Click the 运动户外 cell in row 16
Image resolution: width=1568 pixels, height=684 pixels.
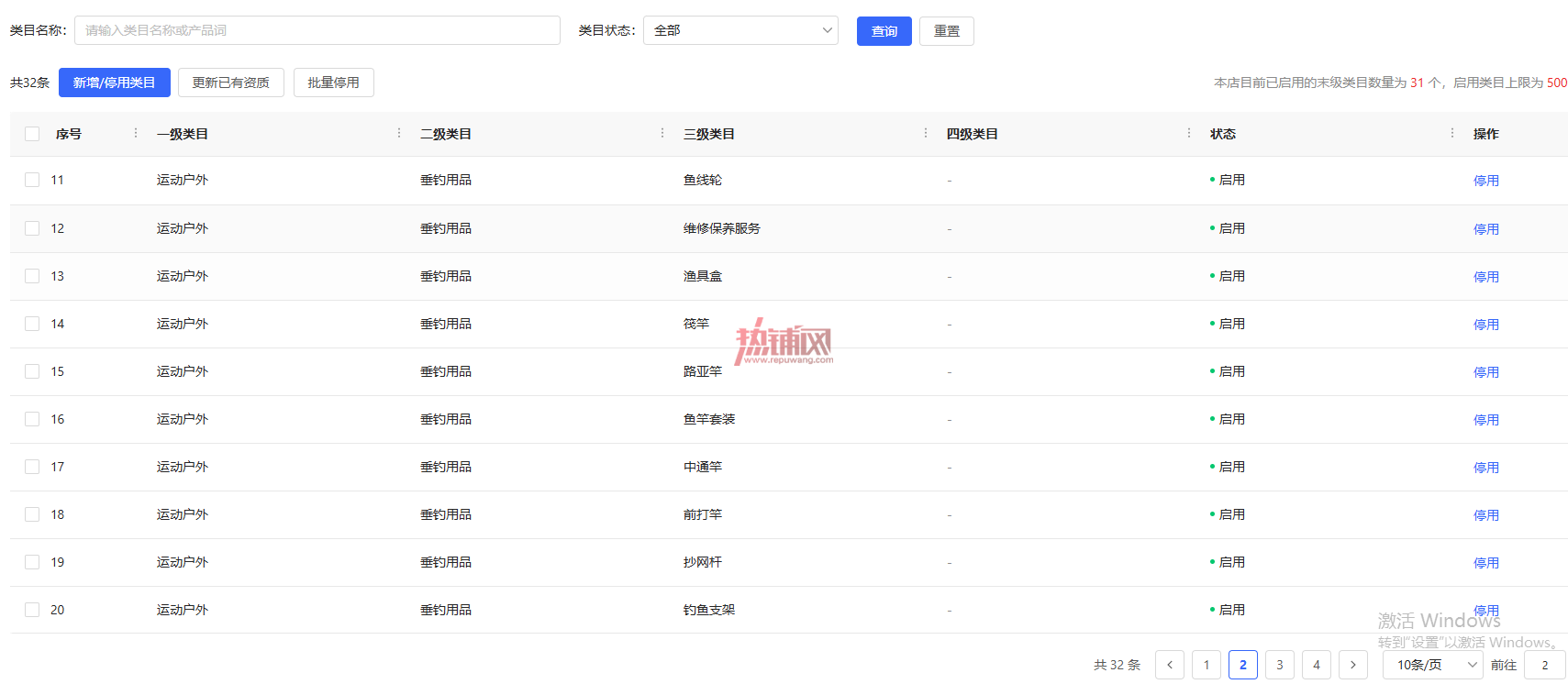coord(183,419)
